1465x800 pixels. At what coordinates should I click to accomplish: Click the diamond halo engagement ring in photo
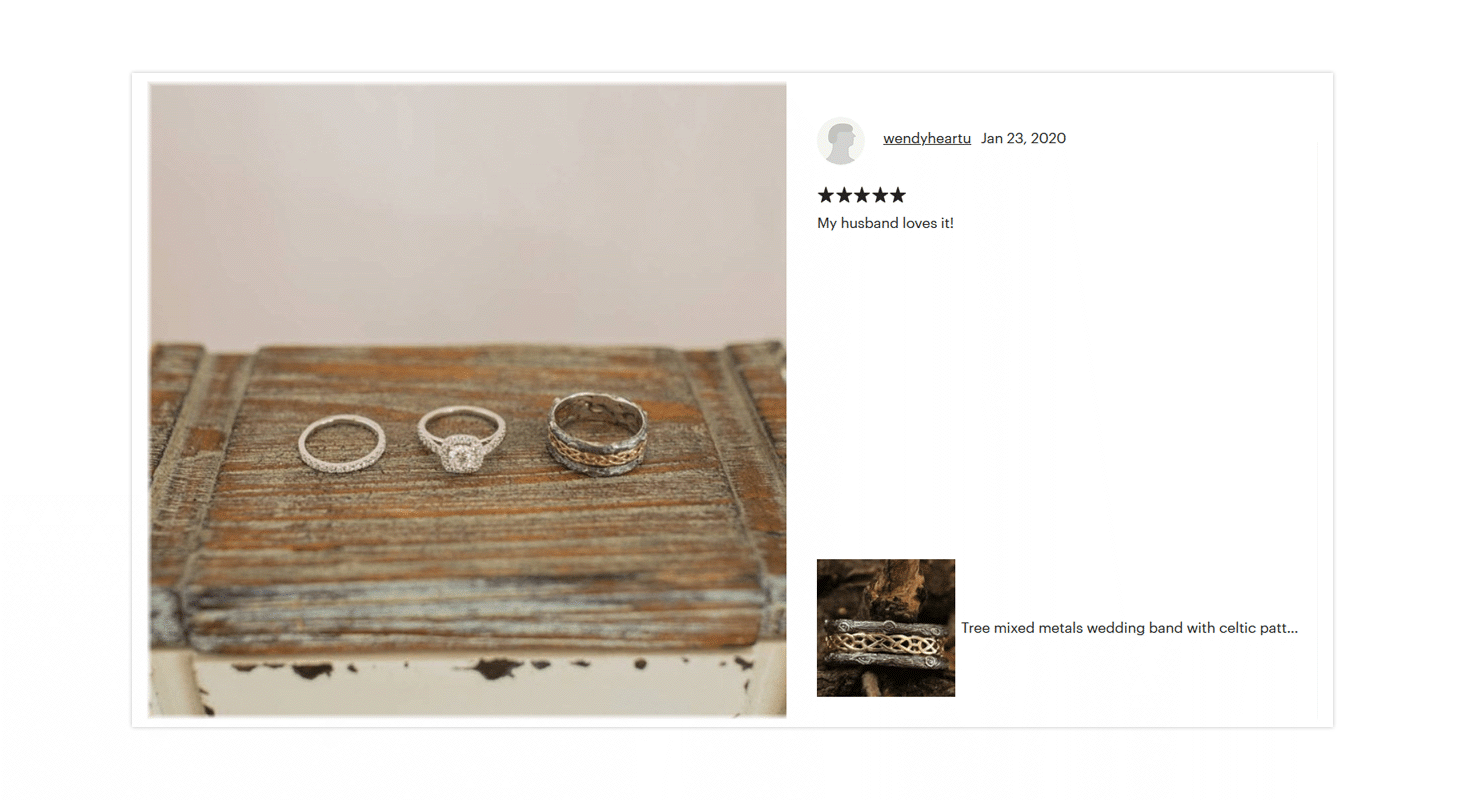tap(460, 440)
